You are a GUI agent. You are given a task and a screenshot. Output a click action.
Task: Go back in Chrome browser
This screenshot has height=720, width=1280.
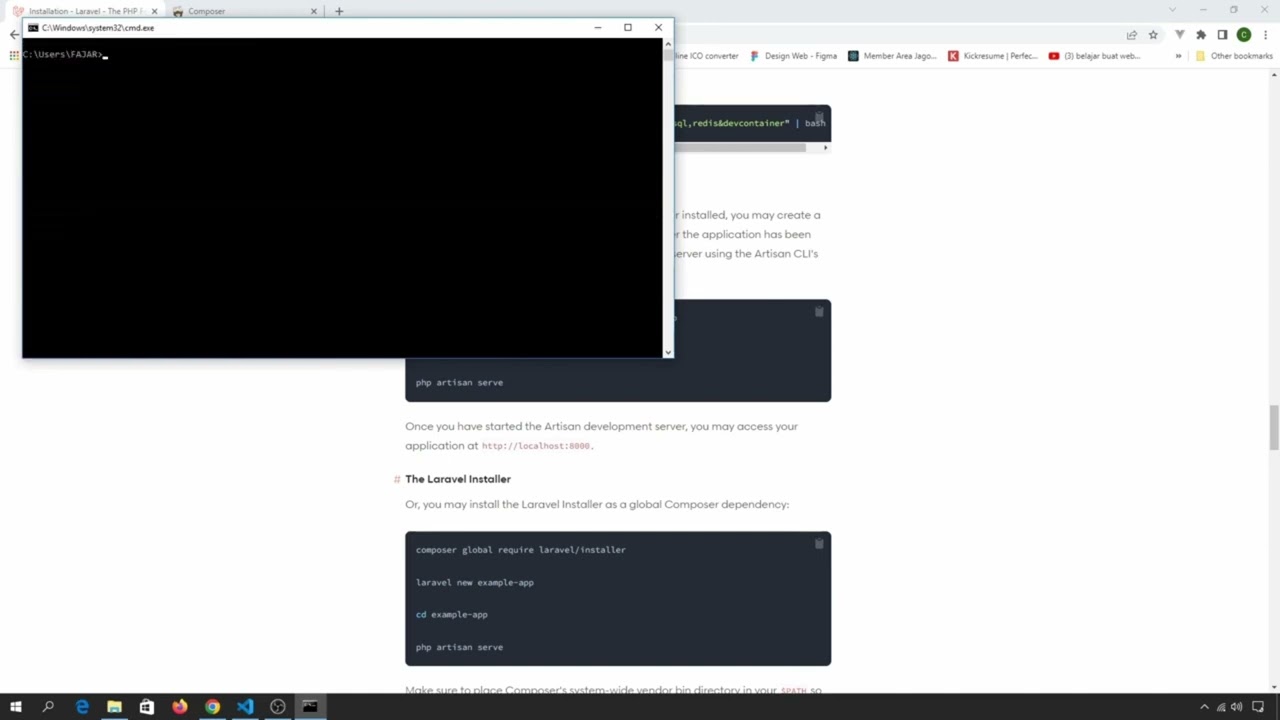[x=14, y=34]
